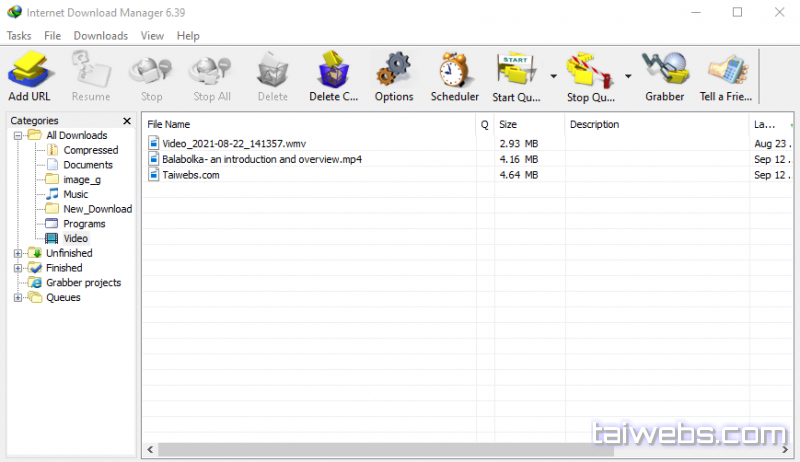Screen dimensions: 800x462
Task: Expand the Unfinished tree node
Action: [x=18, y=254]
